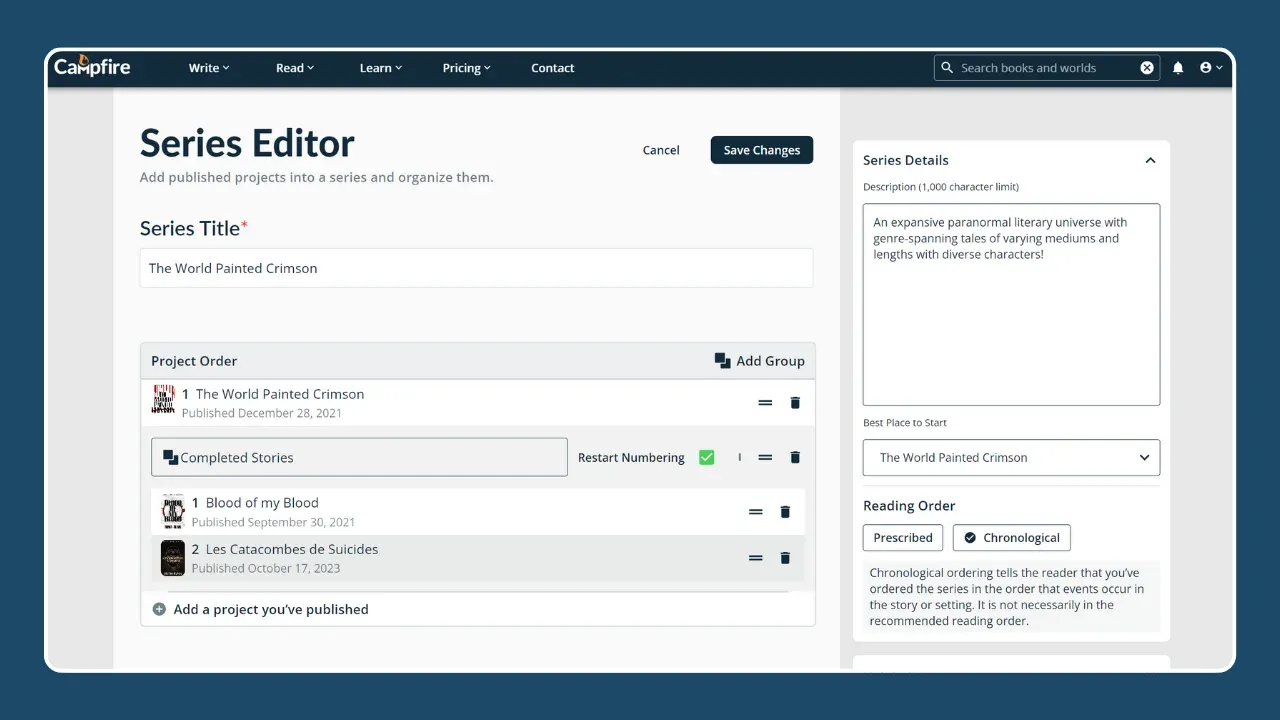Click the green plus to add a published project
This screenshot has height=720, width=1280.
pos(159,608)
